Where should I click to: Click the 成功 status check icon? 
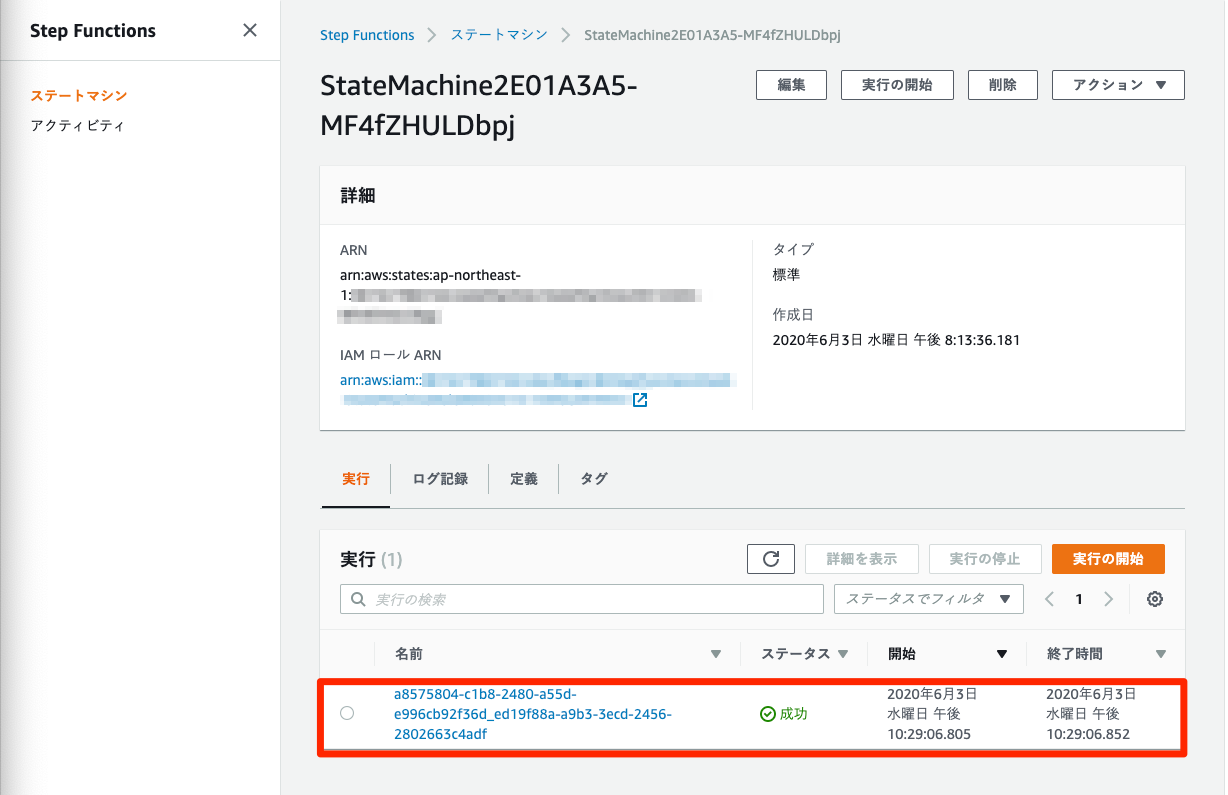(768, 714)
